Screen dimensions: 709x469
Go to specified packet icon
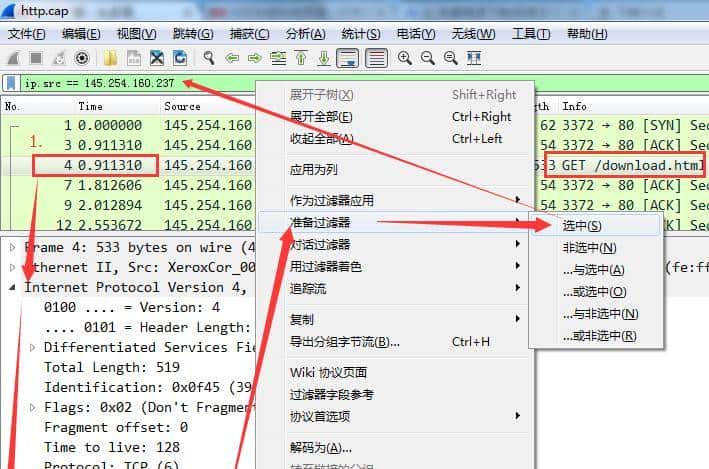click(278, 58)
